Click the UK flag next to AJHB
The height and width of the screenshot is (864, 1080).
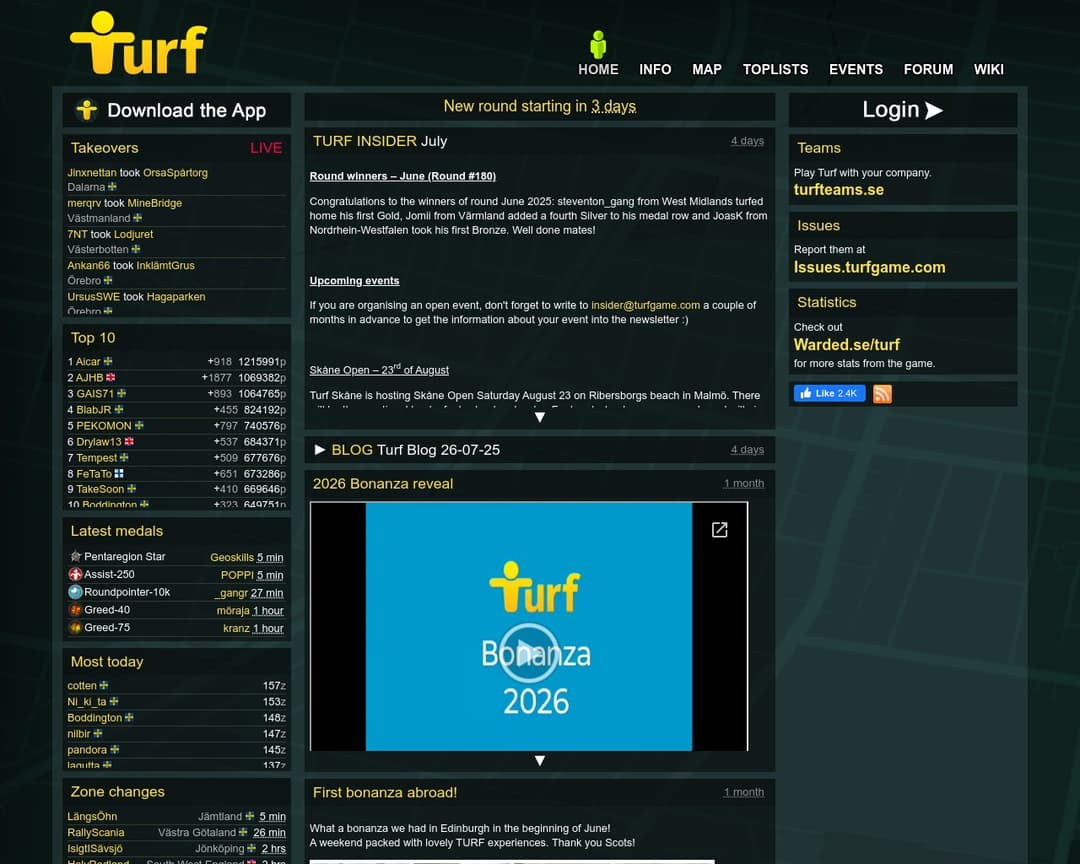click(x=111, y=377)
